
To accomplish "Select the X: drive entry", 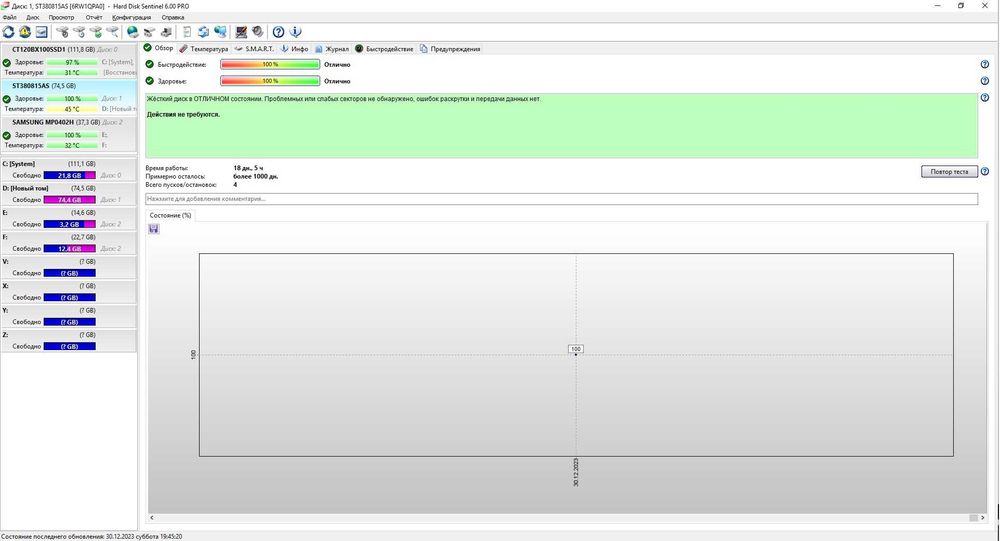I will point(68,292).
